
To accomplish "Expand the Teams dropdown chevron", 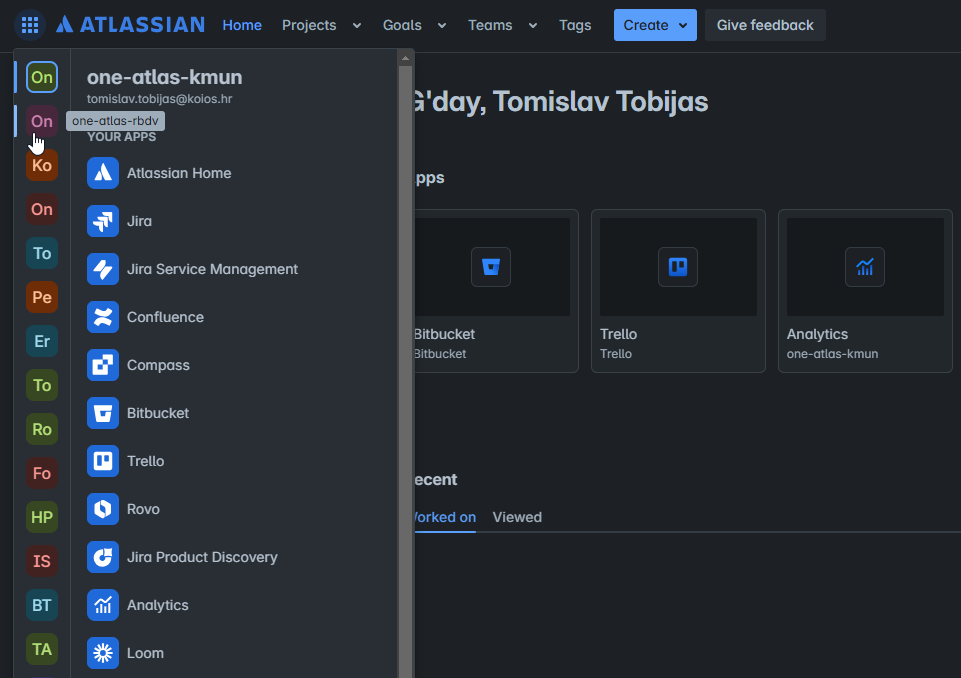I will pyautogui.click(x=533, y=26).
